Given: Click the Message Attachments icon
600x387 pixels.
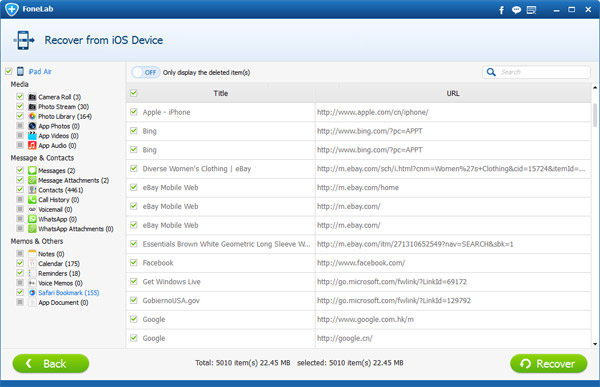Looking at the screenshot, I should [x=32, y=180].
